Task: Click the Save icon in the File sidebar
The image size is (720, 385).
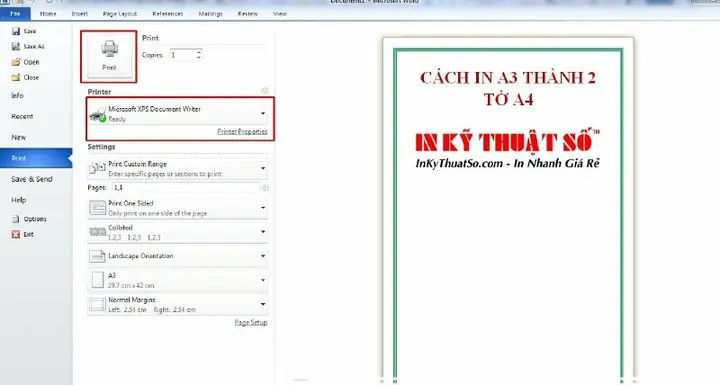Action: coord(16,31)
